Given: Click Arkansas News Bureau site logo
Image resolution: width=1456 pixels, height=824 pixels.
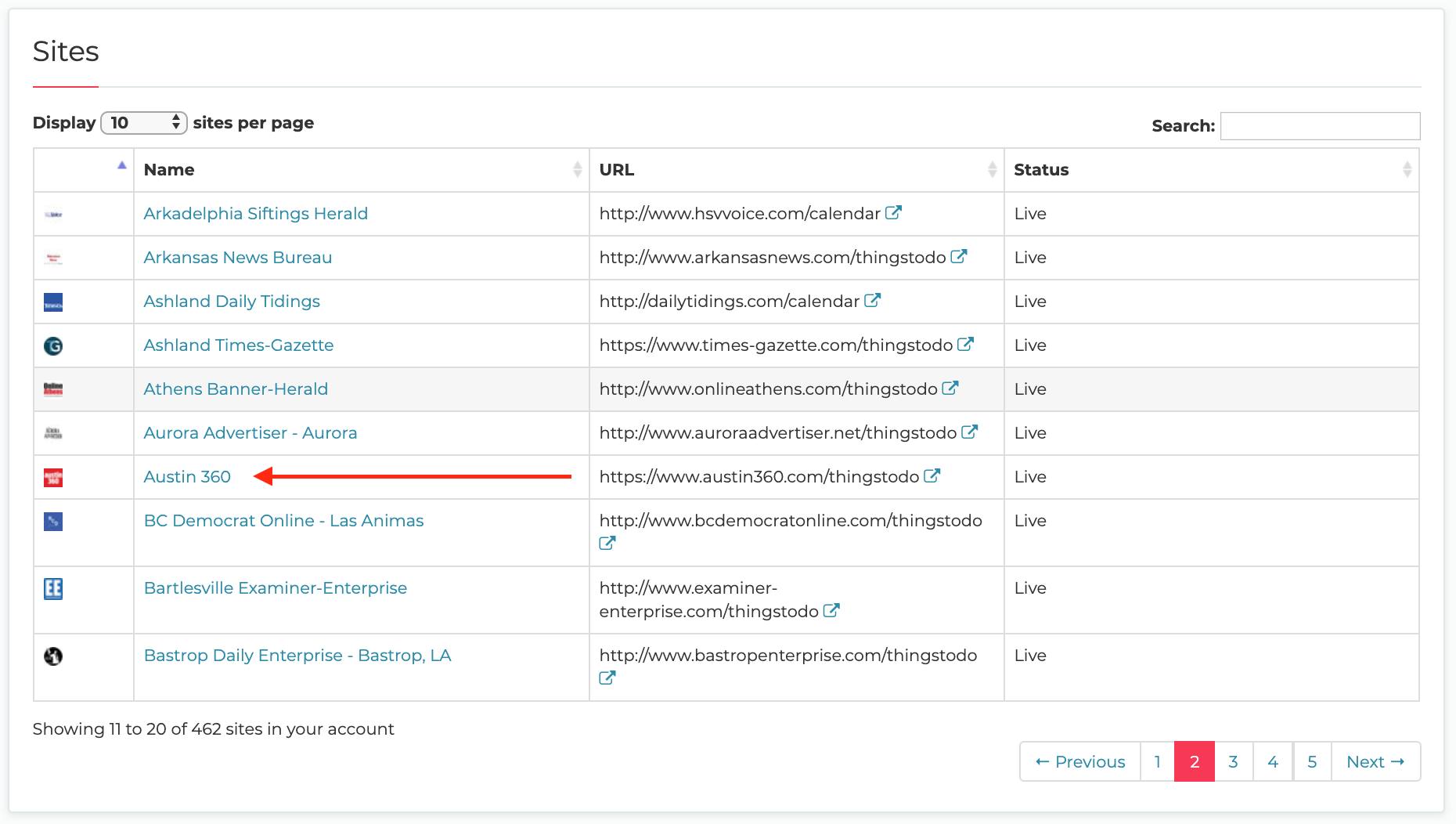Looking at the screenshot, I should (x=53, y=258).
